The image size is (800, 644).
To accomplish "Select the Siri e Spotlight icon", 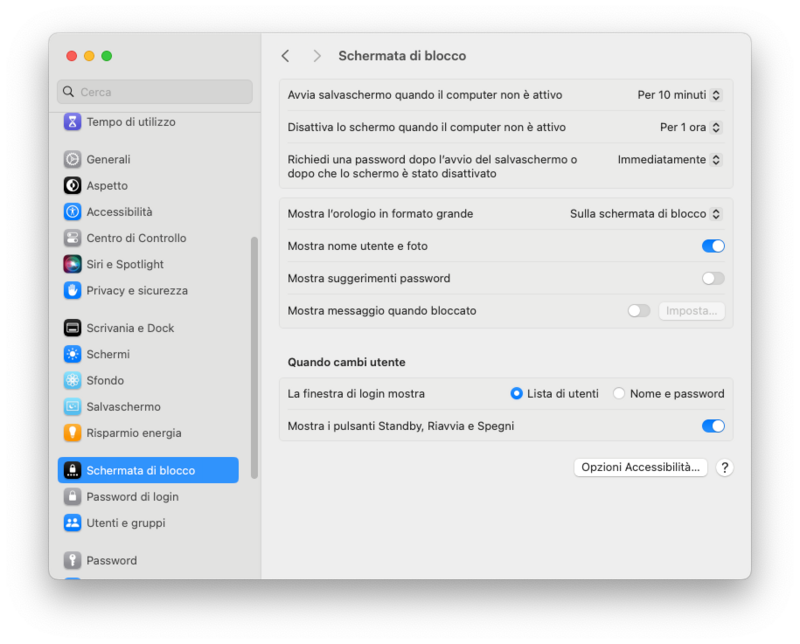I will coord(72,264).
